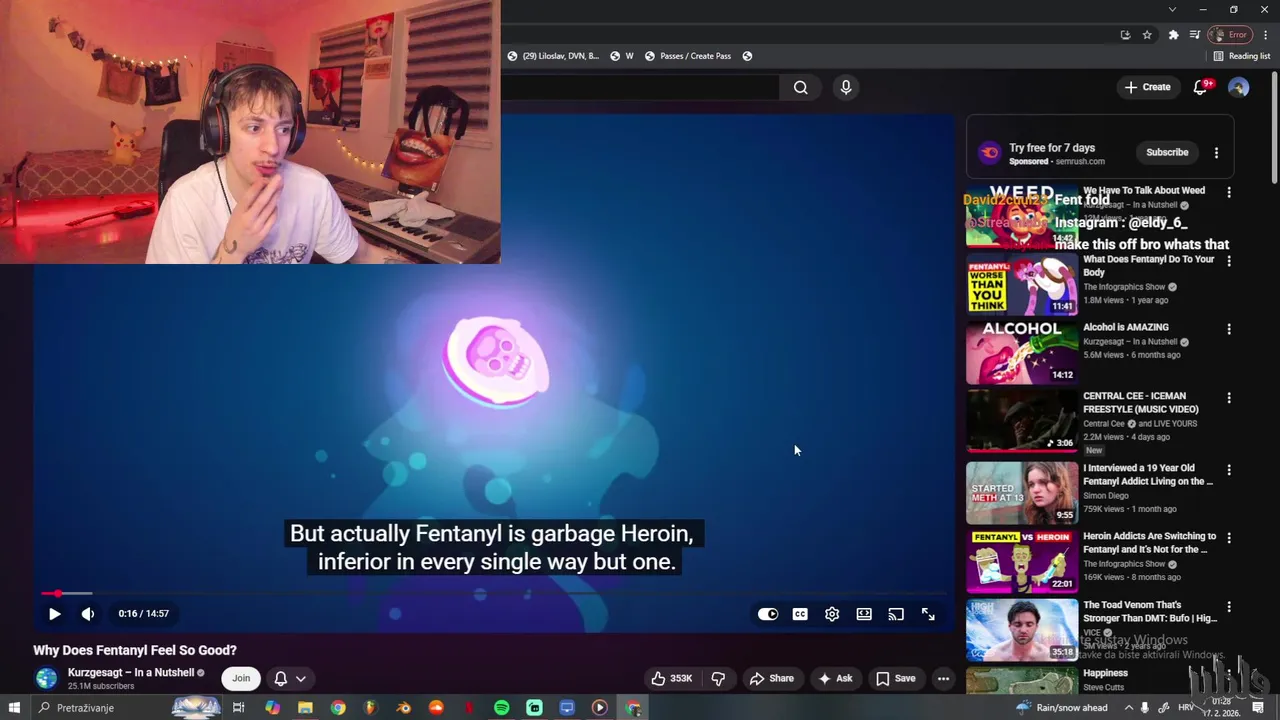Click the Alcohol is AMAZING title
This screenshot has height=720, width=1280.
[x=1126, y=327]
